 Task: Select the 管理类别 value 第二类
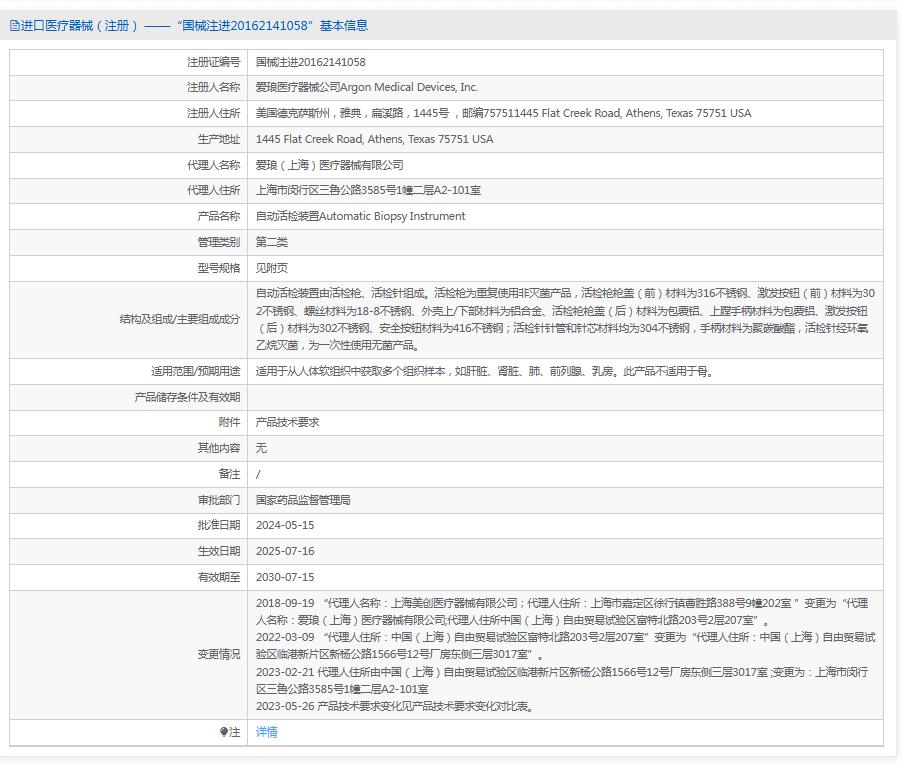272,242
